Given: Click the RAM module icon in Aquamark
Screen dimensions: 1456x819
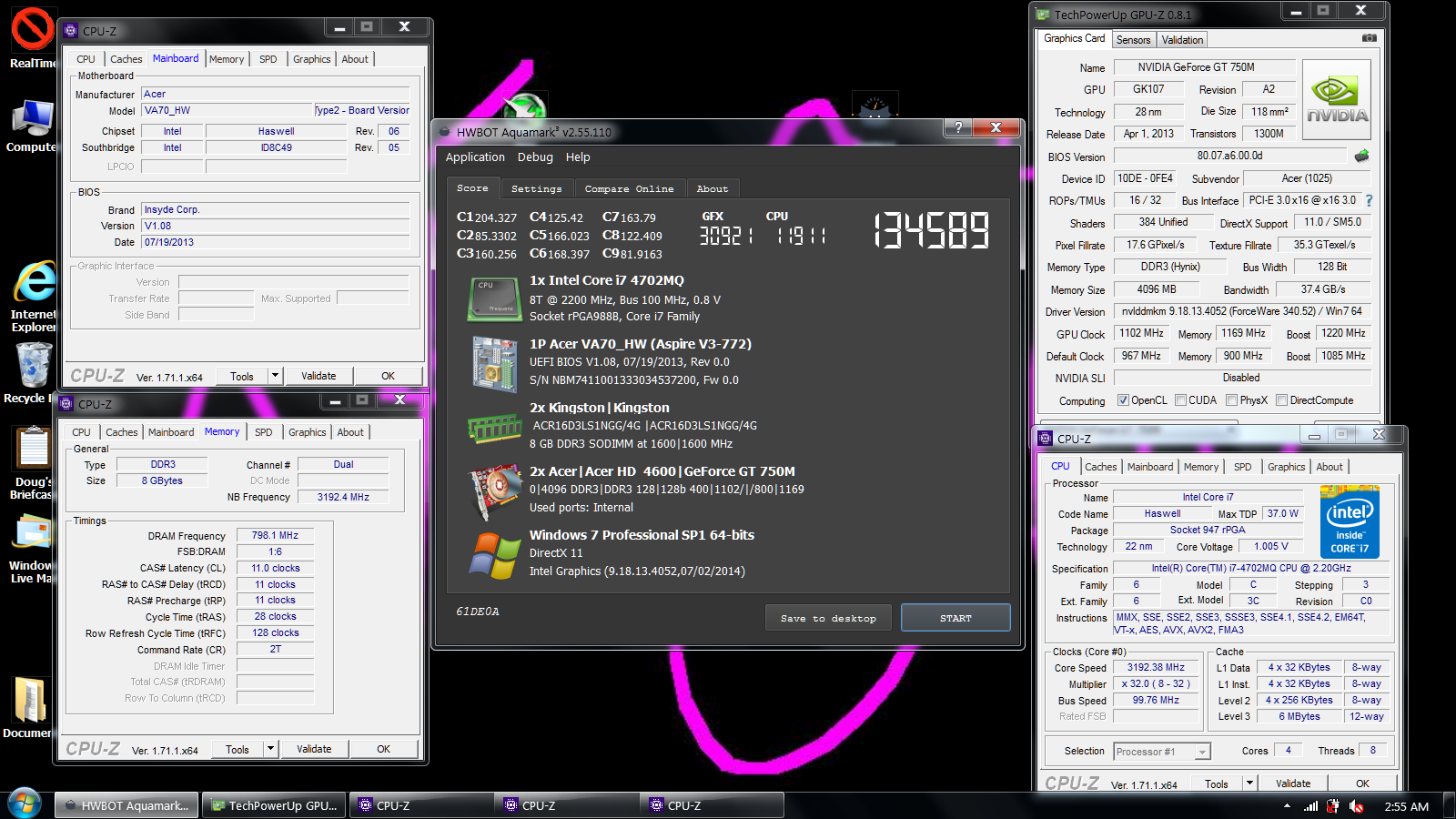Looking at the screenshot, I should click(494, 427).
